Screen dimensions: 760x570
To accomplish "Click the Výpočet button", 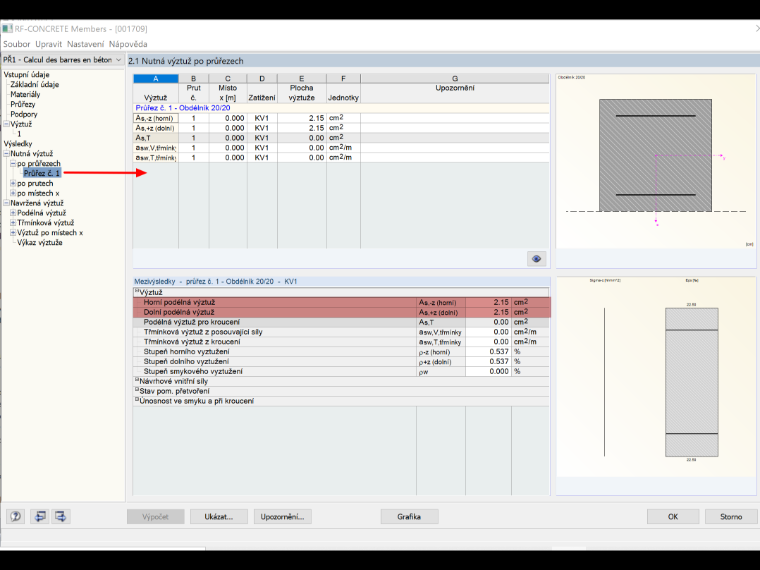I will [x=156, y=517].
